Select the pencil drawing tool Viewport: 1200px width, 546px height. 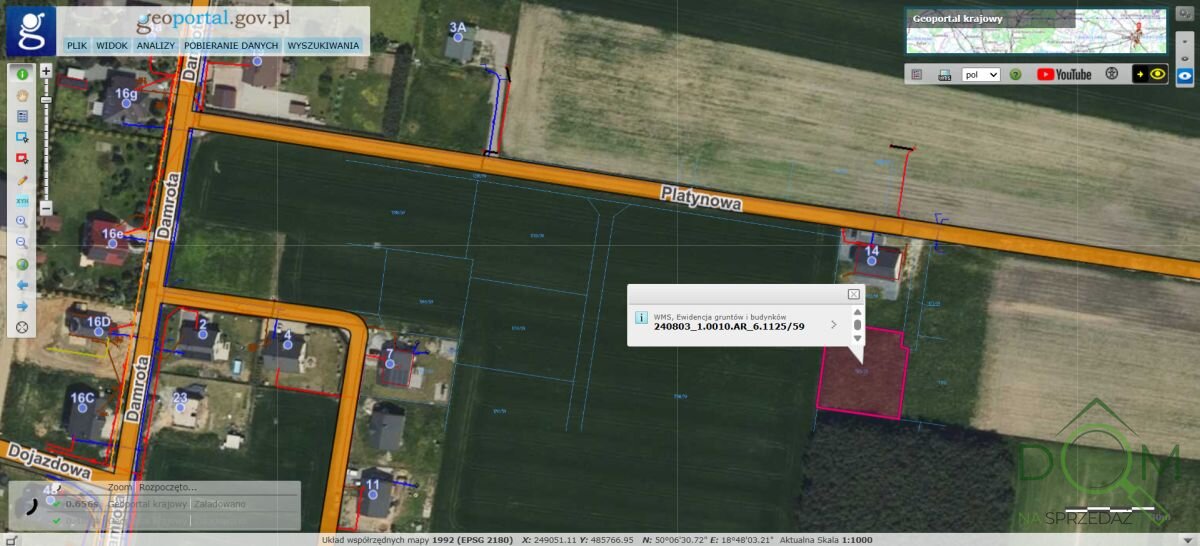(22, 180)
